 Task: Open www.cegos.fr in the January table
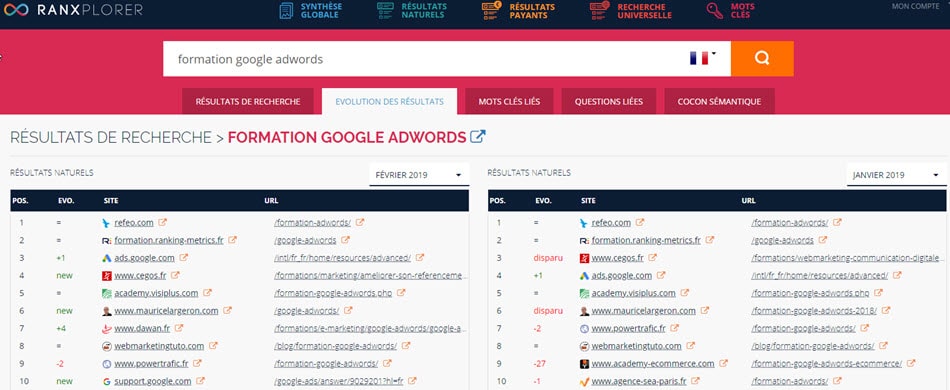tap(618, 258)
